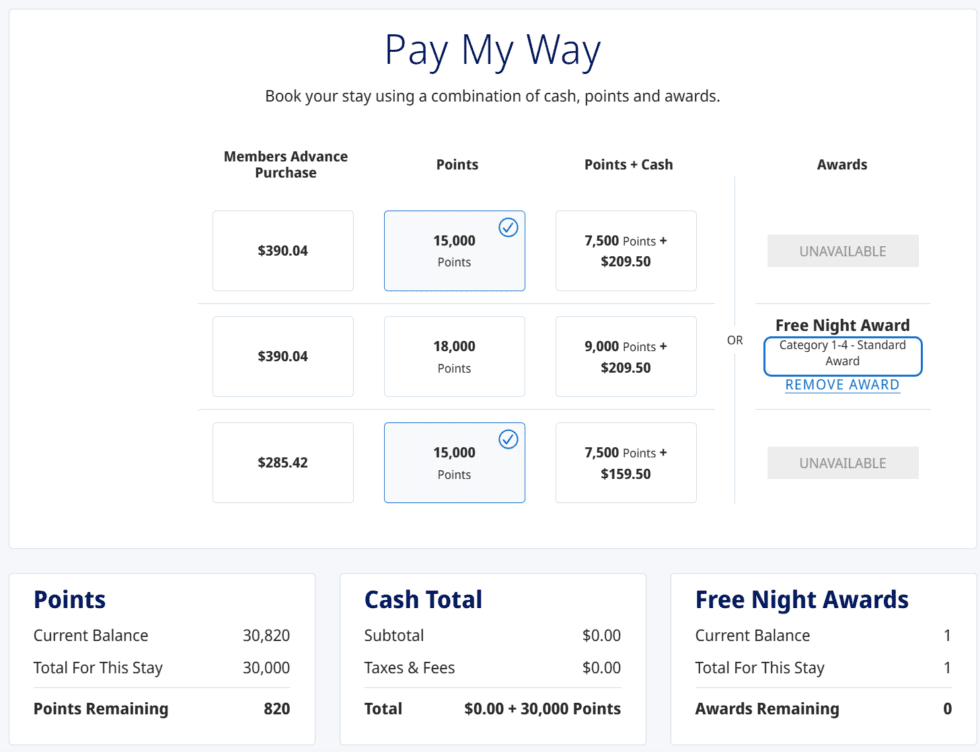Viewport: 980px width, 752px height.
Task: Click the Pay My Way heading
Action: 491,50
